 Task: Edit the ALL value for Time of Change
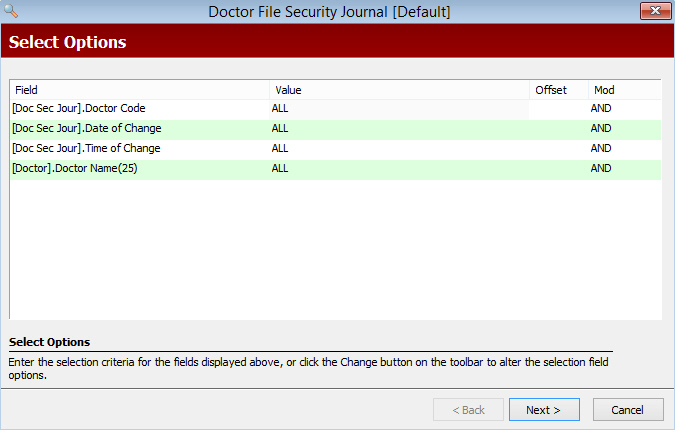tap(280, 148)
